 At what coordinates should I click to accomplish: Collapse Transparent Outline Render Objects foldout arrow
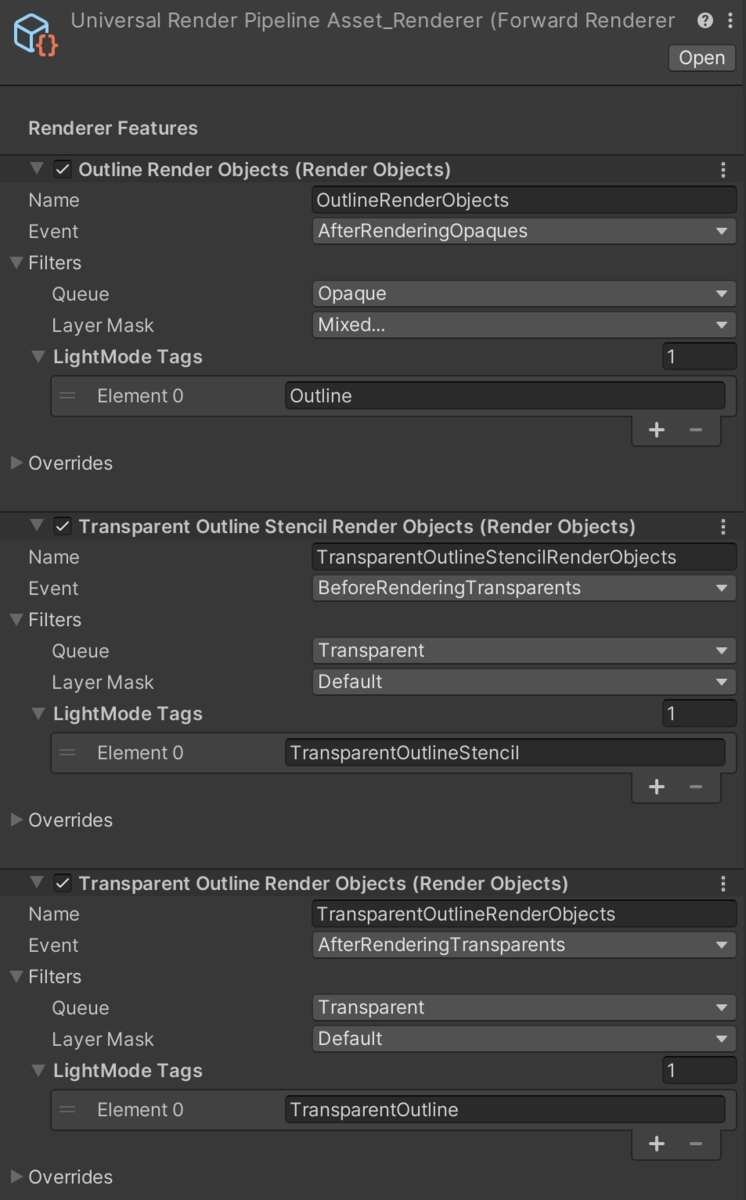pos(37,884)
